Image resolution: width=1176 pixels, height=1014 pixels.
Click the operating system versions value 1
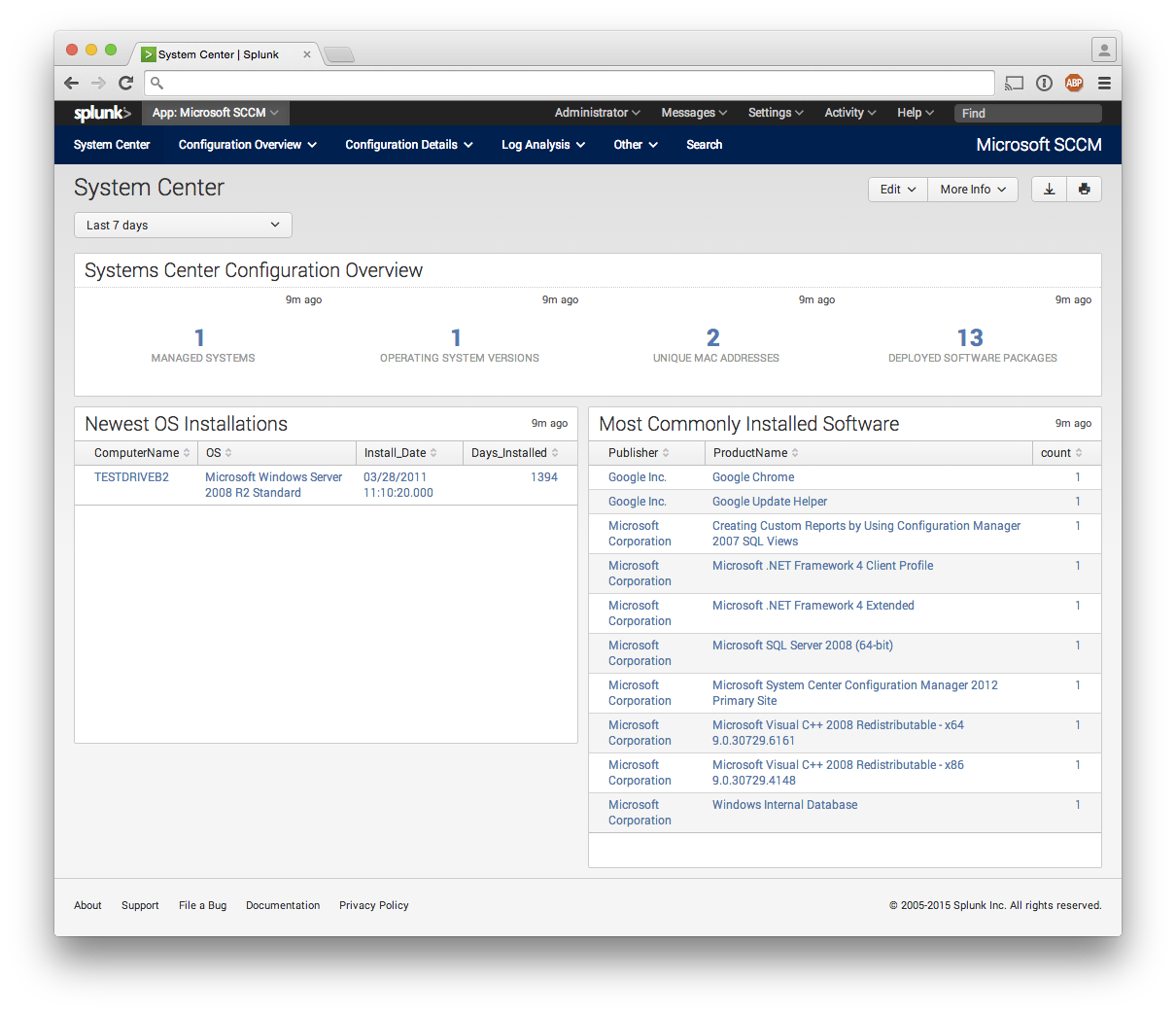tap(456, 337)
